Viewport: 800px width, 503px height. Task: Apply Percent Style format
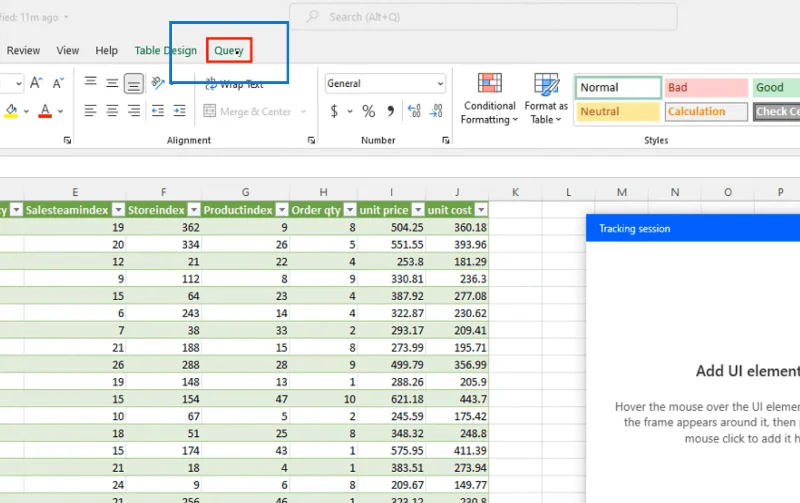click(368, 111)
